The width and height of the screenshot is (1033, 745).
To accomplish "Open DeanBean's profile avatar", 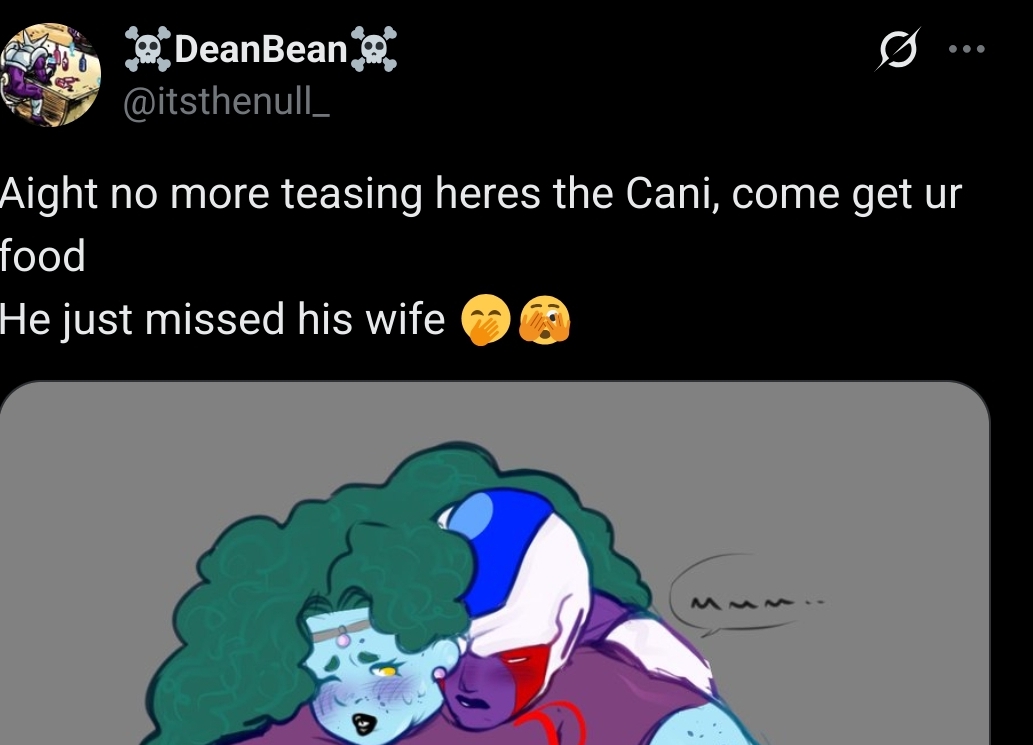I will (51, 74).
